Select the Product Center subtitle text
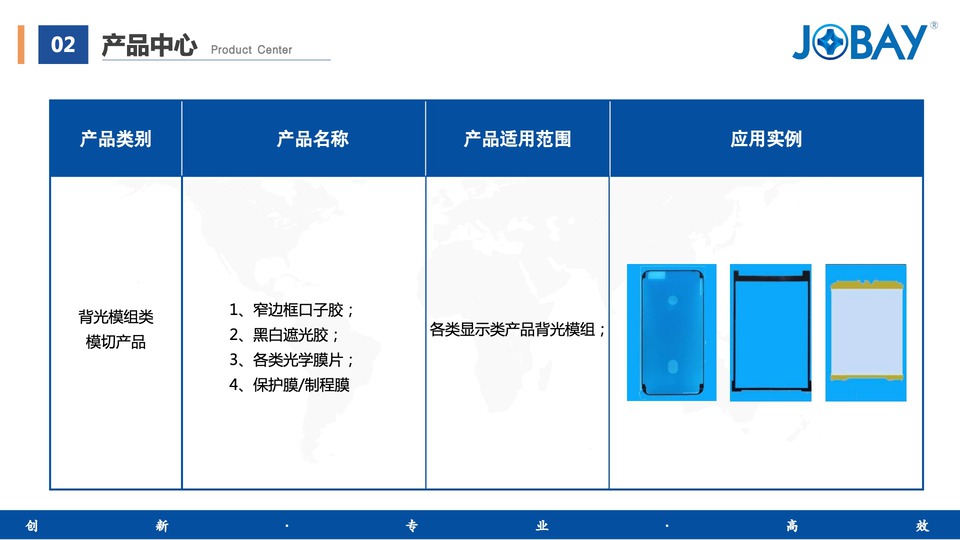The image size is (960, 540). (x=251, y=49)
